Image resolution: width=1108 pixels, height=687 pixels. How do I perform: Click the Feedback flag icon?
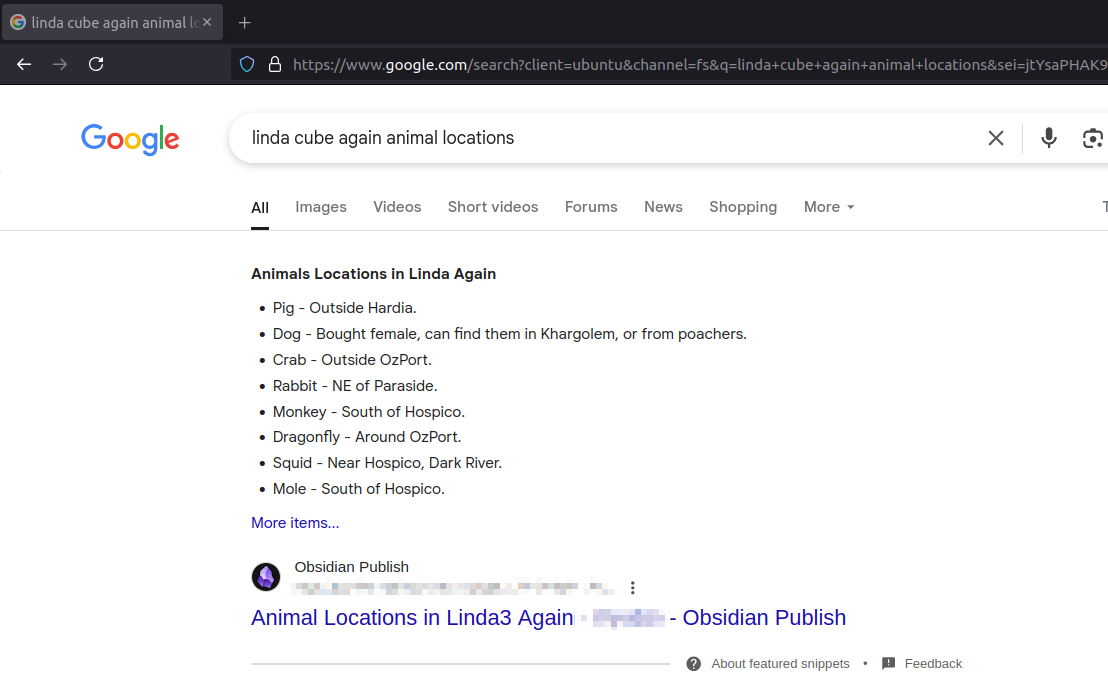pos(888,664)
